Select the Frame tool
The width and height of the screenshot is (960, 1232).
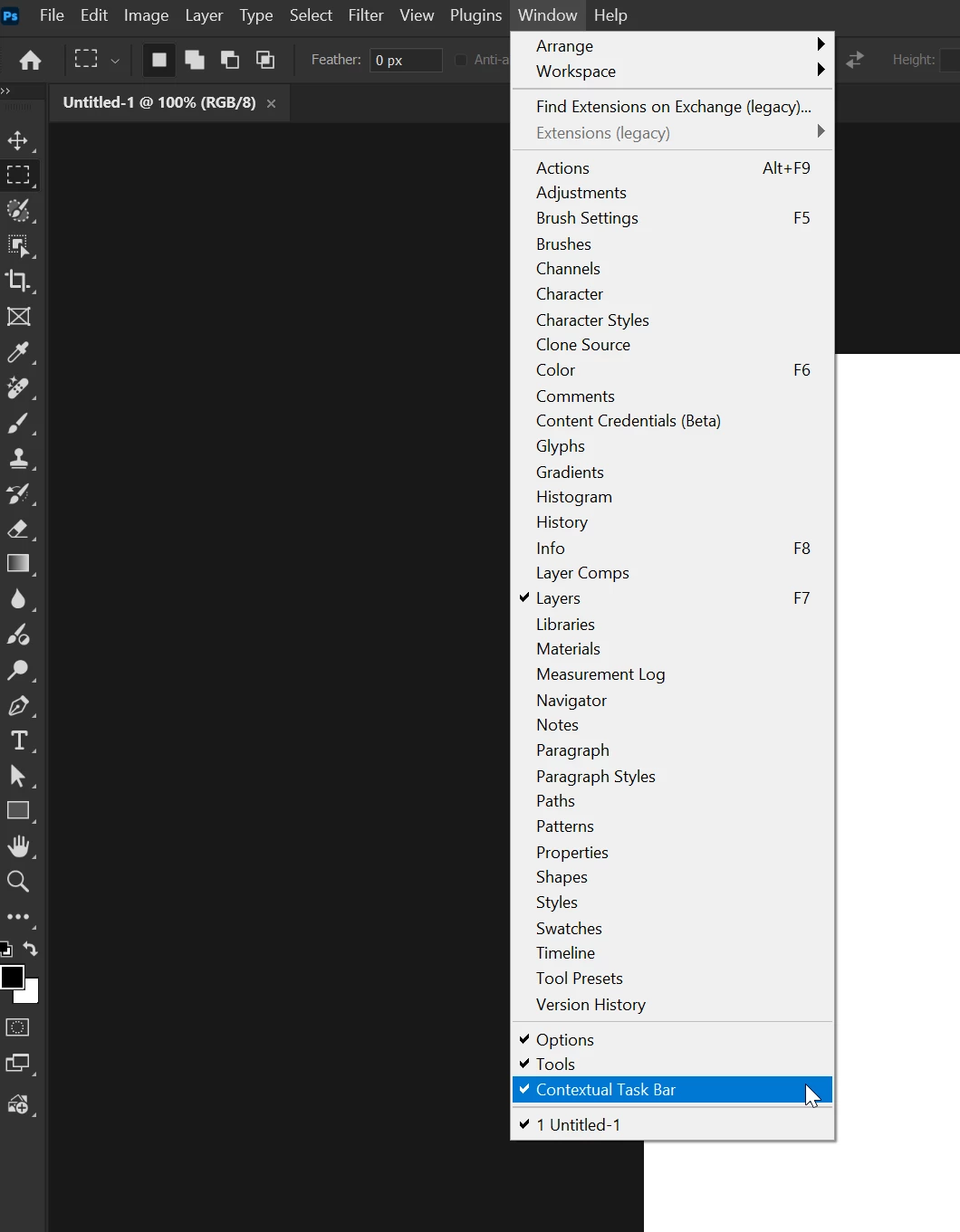point(18,316)
